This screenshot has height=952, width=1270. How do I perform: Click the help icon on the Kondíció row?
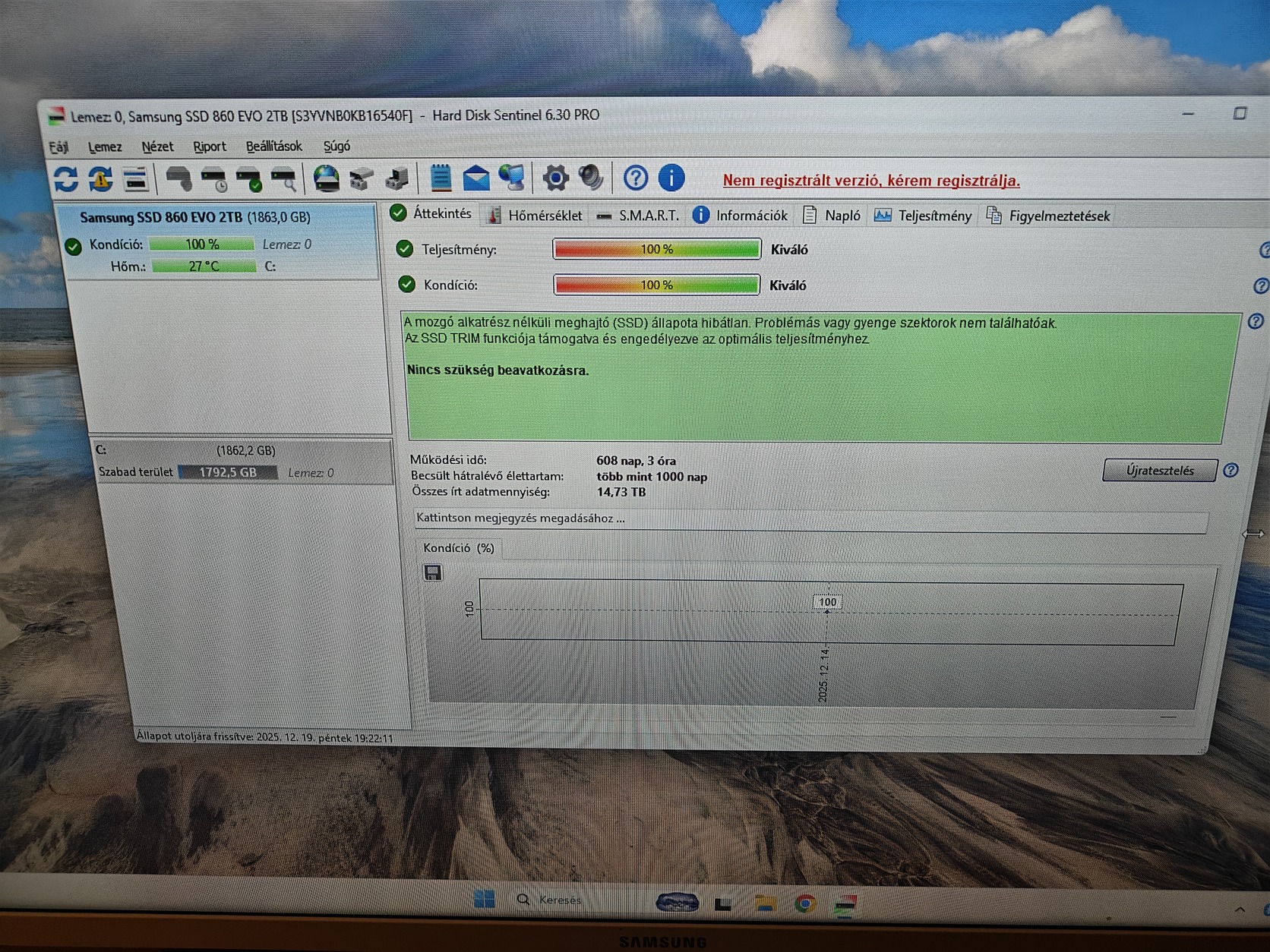[1261, 286]
